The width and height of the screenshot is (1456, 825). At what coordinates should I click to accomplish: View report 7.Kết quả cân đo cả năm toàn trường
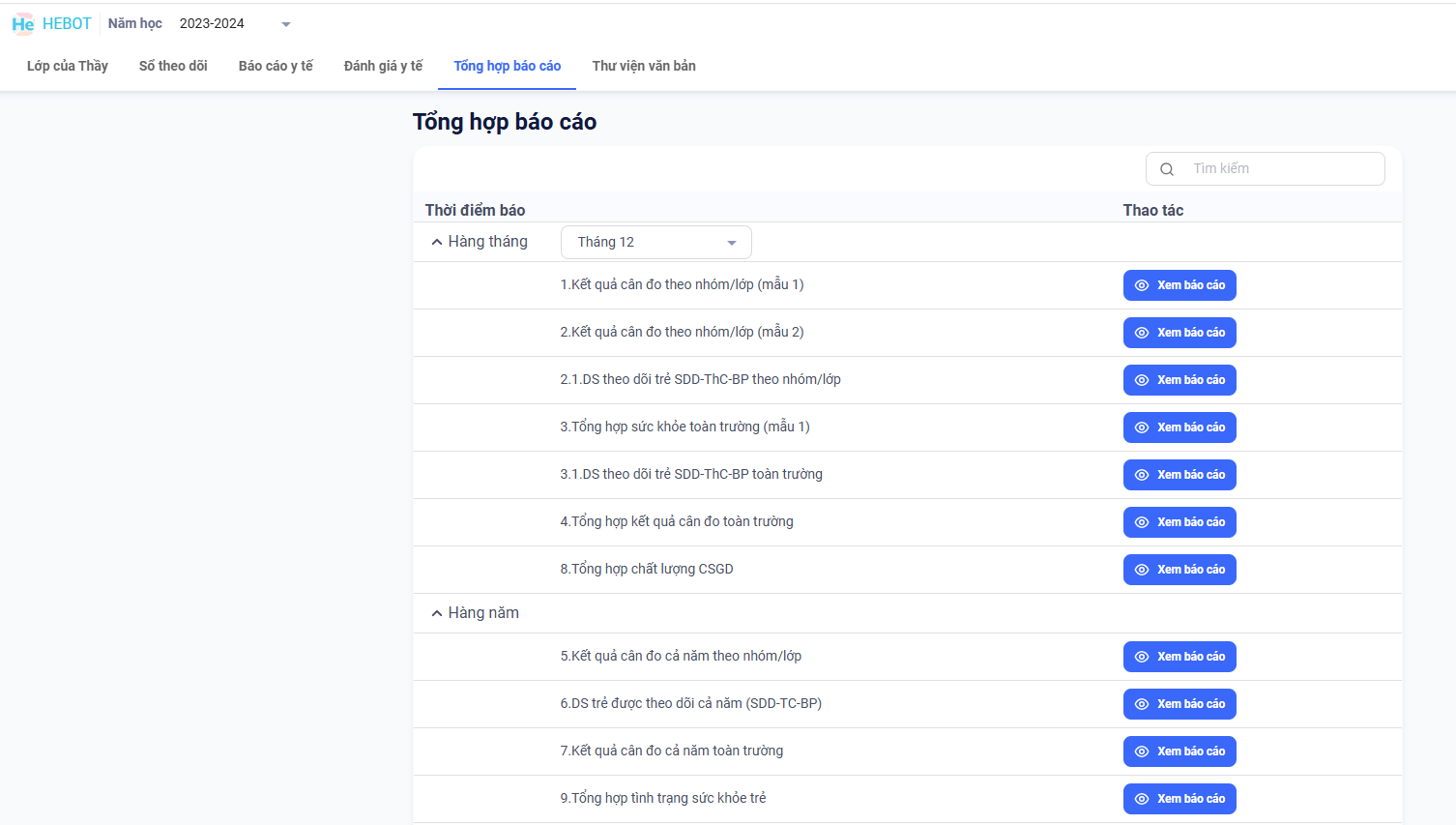click(x=1179, y=751)
